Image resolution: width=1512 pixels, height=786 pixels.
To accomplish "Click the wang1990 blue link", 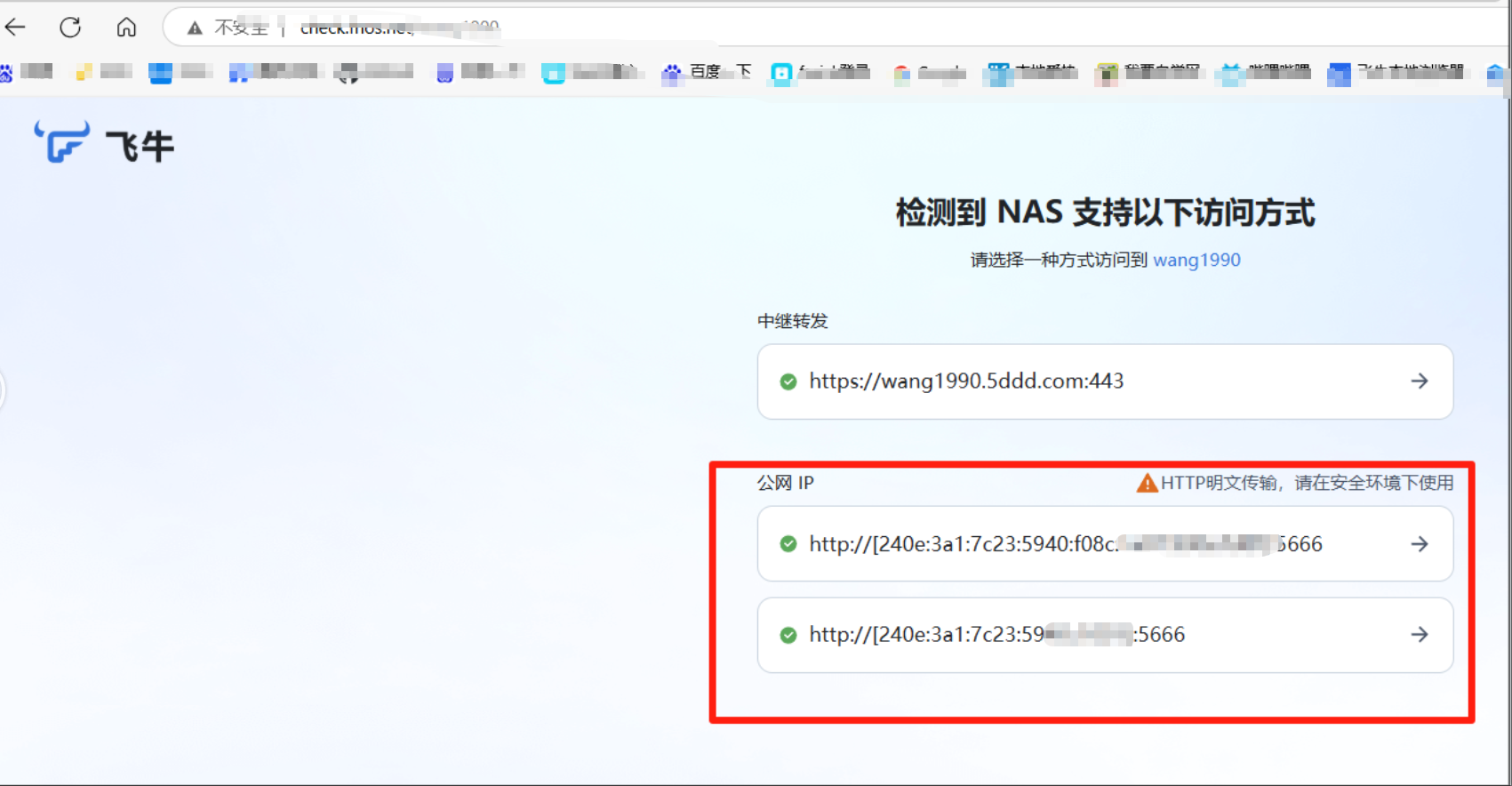I will 1196,260.
